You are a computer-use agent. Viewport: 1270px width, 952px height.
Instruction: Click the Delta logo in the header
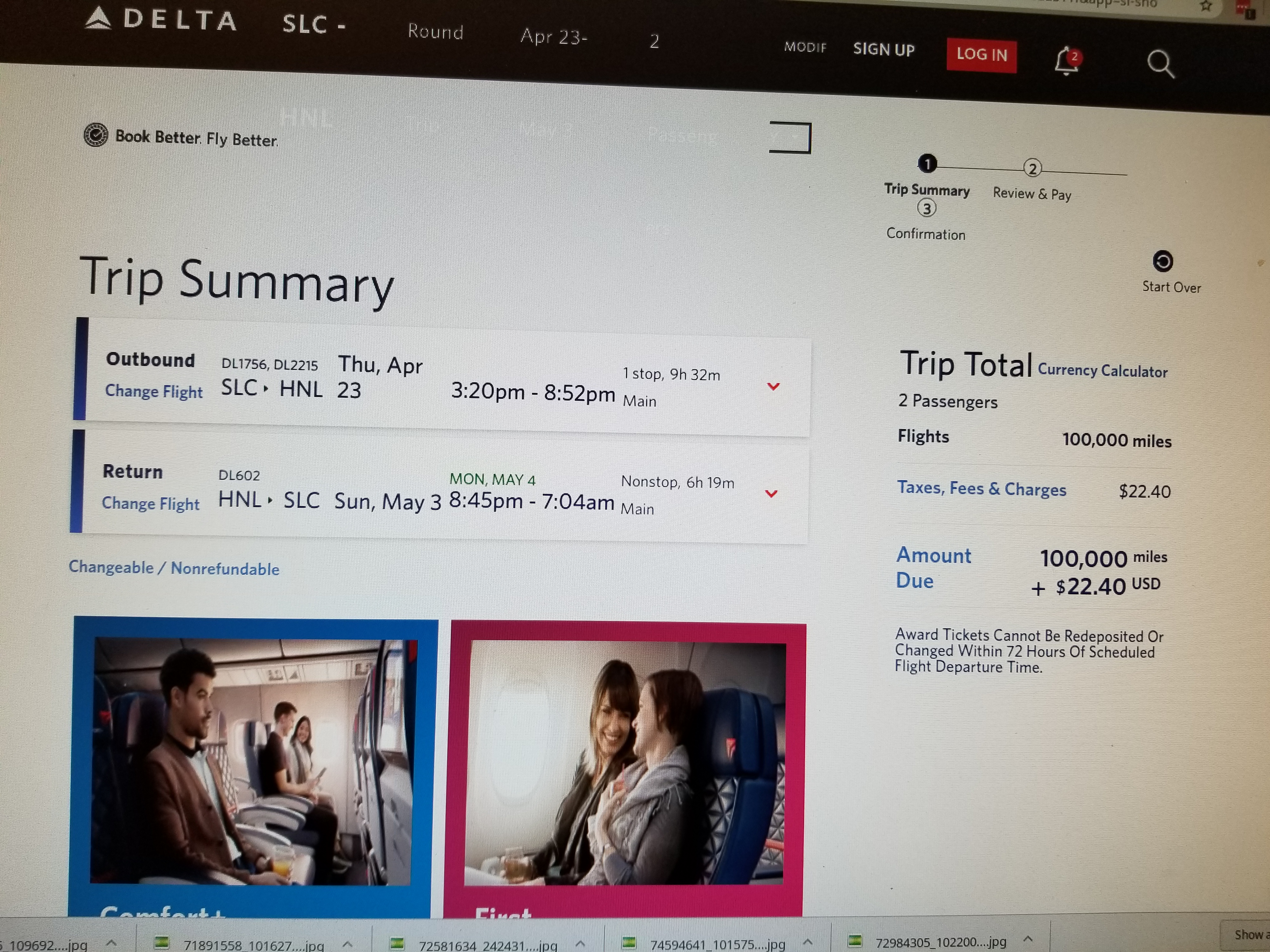160,20
